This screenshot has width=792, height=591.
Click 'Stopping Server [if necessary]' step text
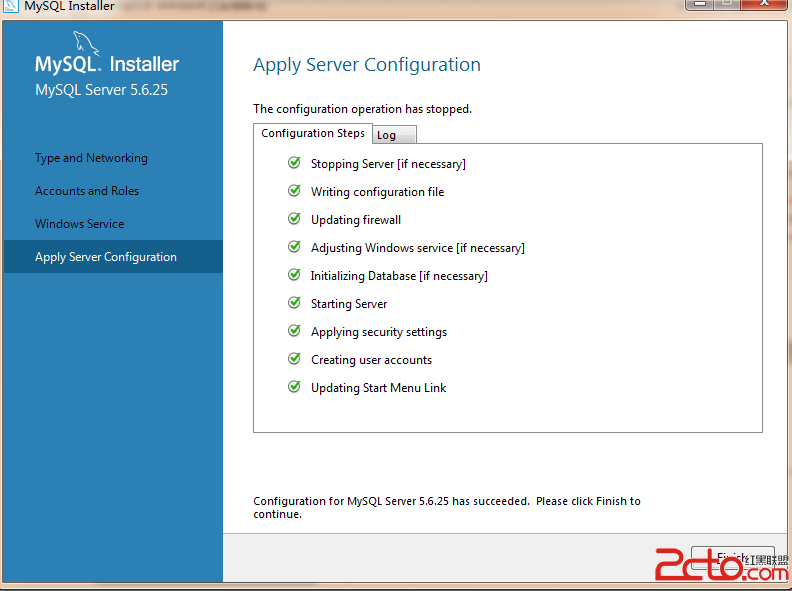pyautogui.click(x=388, y=164)
